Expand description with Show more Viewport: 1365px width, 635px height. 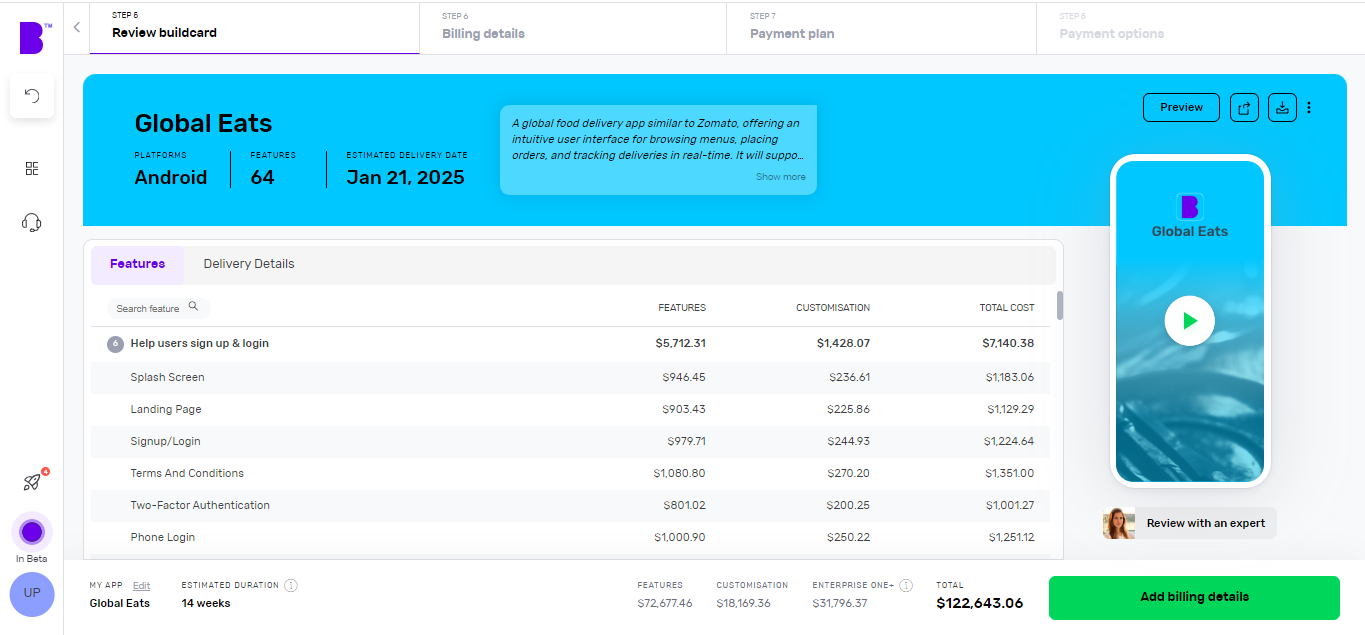tap(780, 177)
